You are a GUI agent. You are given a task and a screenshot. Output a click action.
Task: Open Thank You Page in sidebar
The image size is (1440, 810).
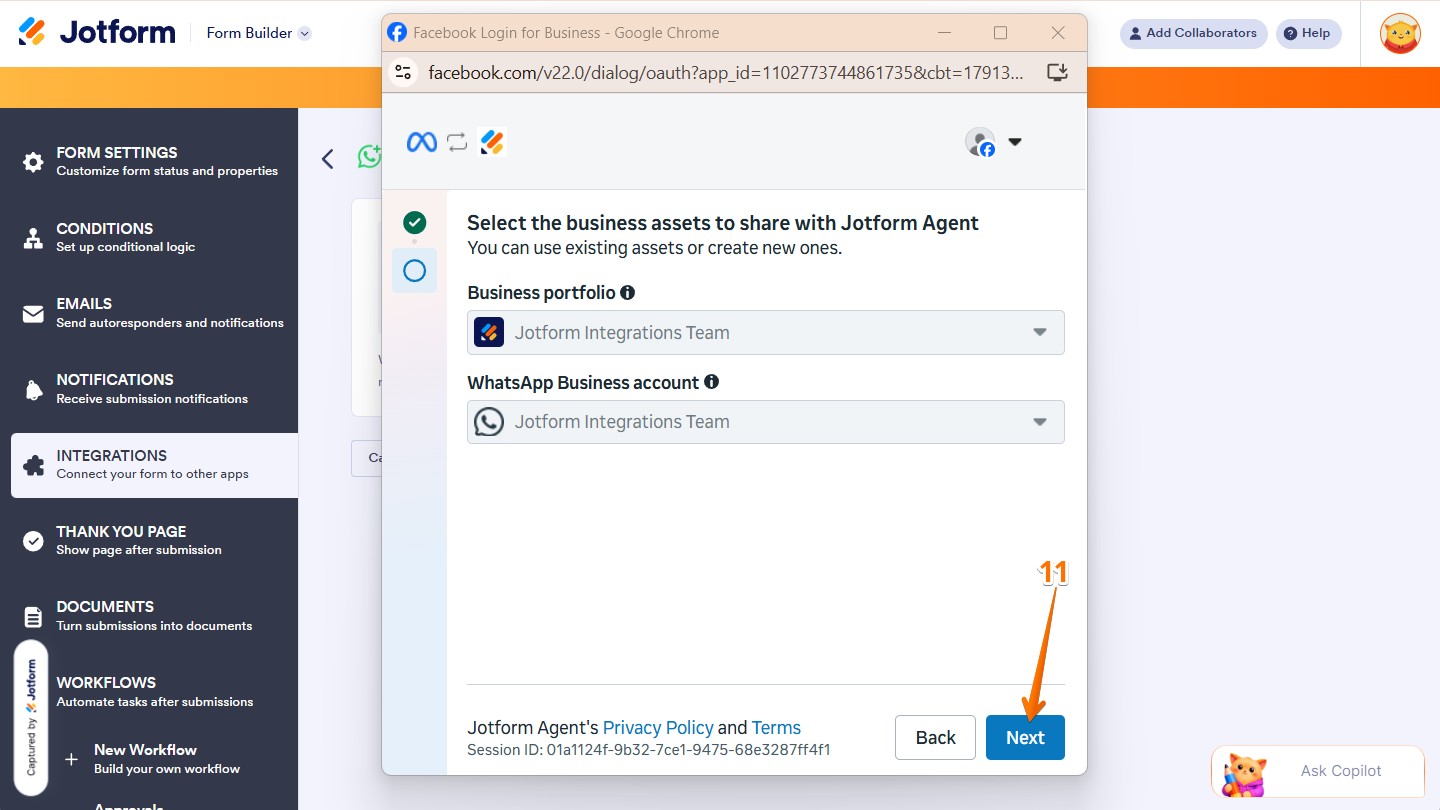(154, 540)
